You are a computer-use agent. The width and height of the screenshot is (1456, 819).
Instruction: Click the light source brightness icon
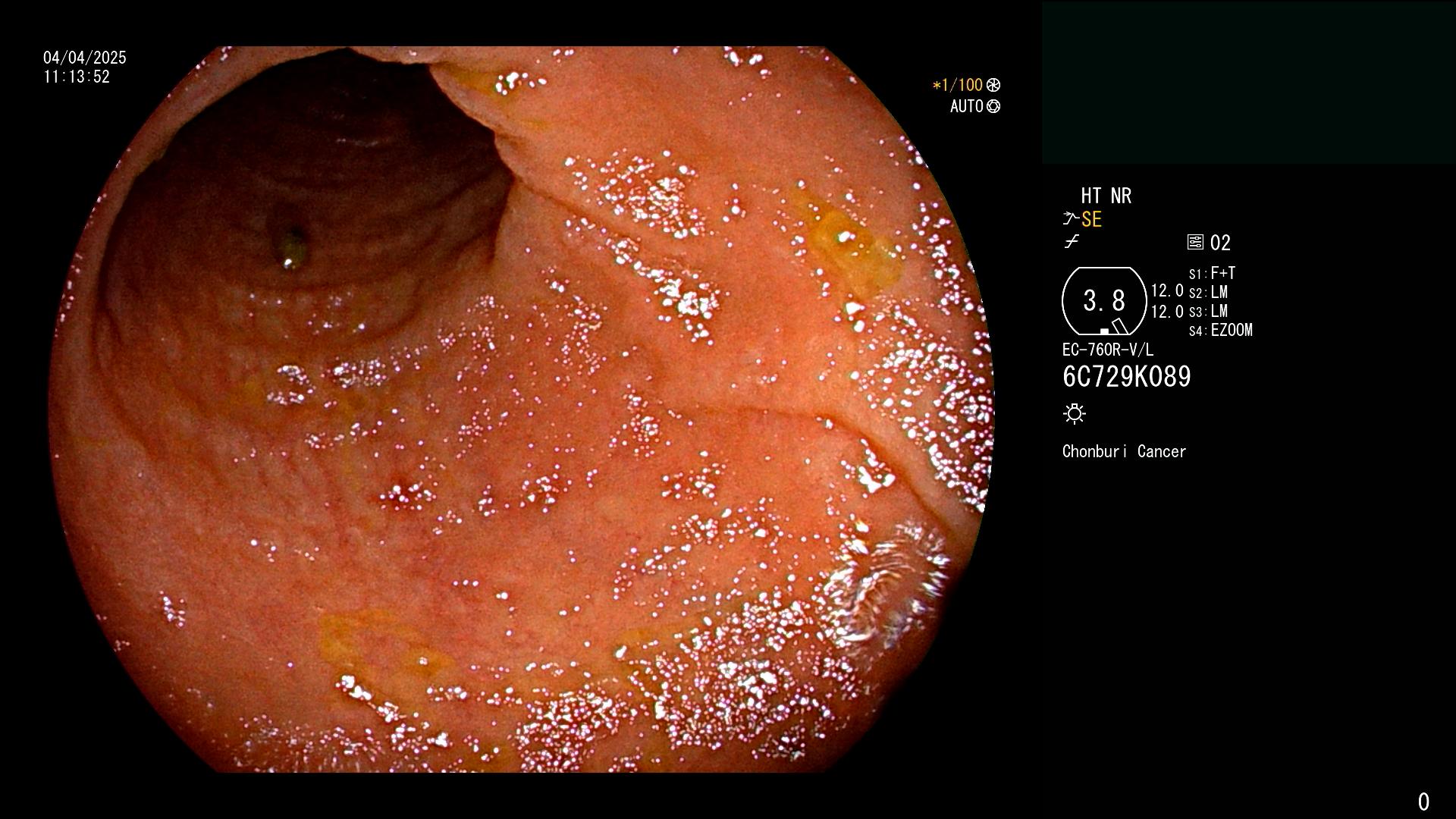pos(1075,413)
